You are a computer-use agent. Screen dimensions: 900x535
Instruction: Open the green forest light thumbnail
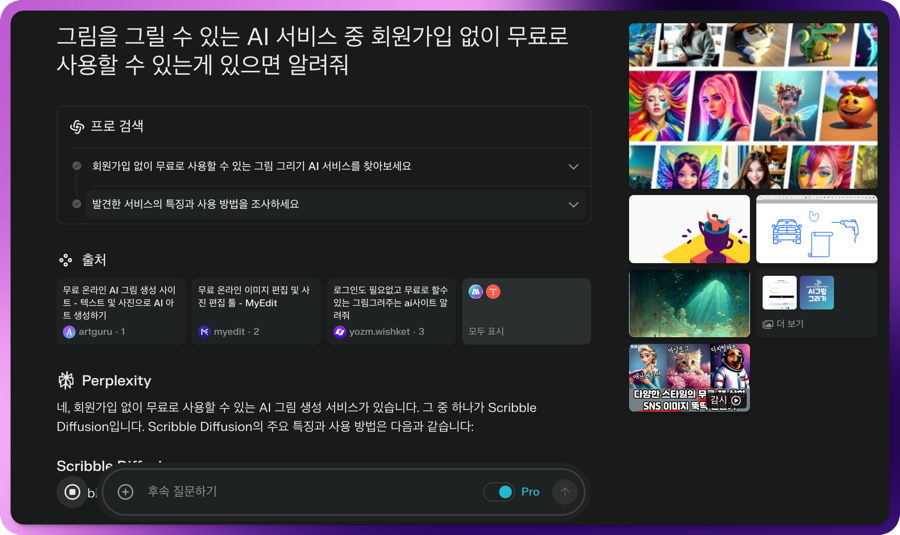click(x=689, y=304)
